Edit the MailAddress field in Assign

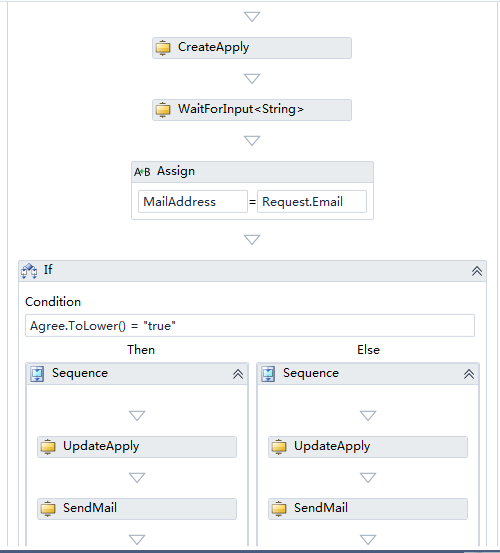coord(193,202)
